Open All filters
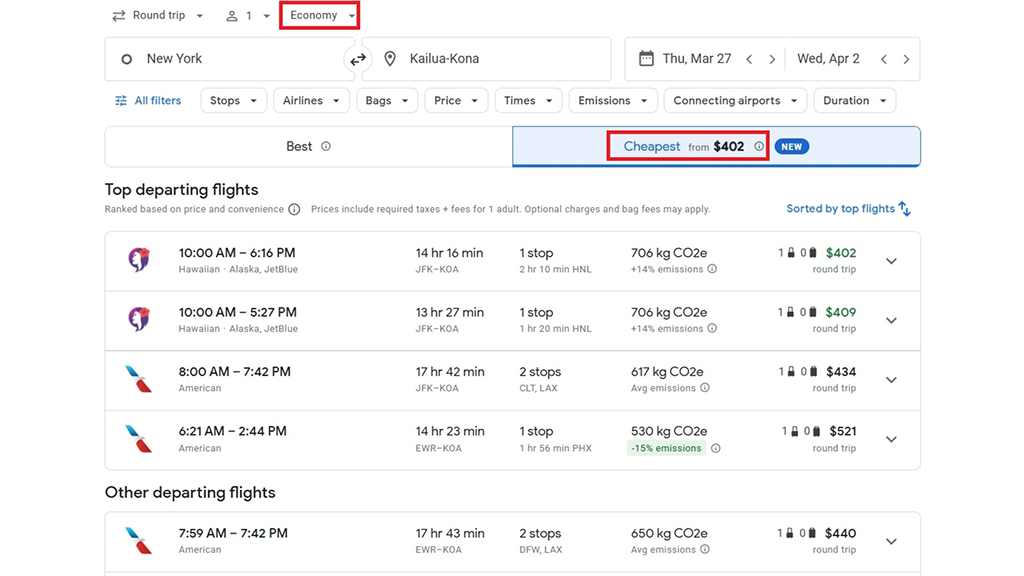Image resolution: width=1024 pixels, height=576 pixels. (x=149, y=101)
